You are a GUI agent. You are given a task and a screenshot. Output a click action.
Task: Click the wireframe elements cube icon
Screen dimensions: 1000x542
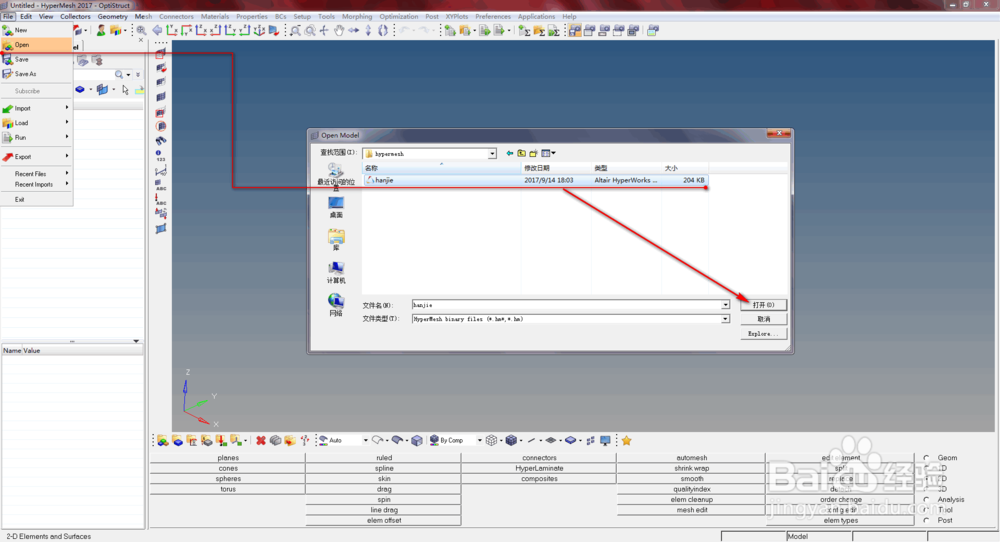(491, 441)
